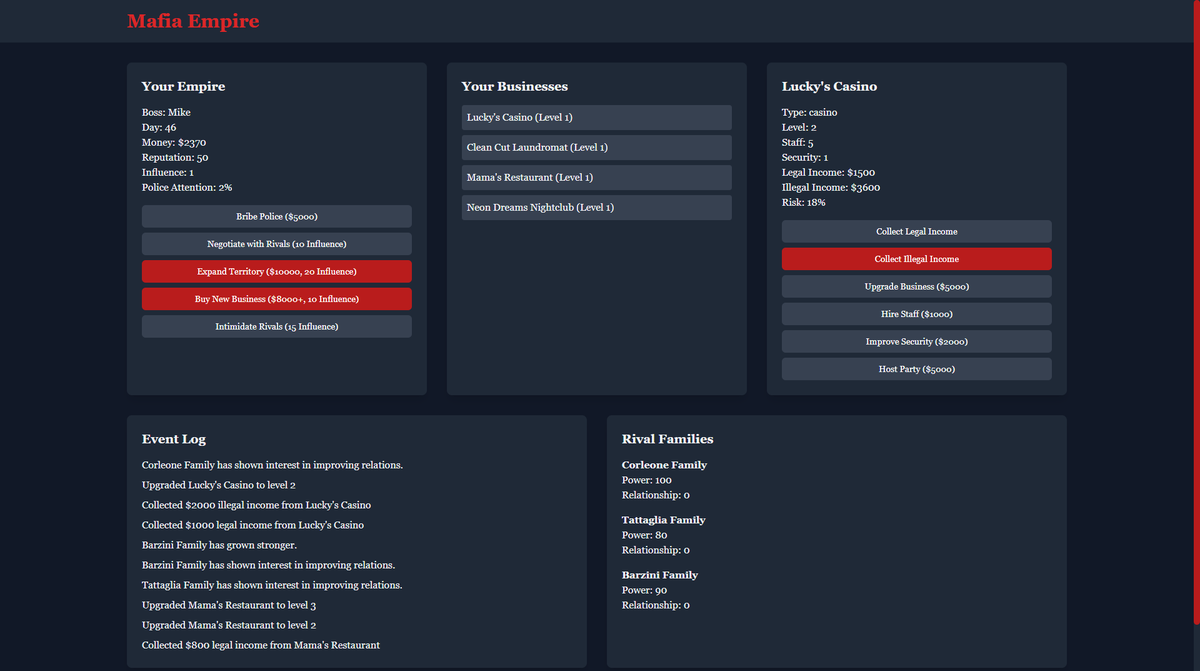Select Lucky's Casino from business list
Image resolution: width=1200 pixels, height=671 pixels.
(596, 117)
